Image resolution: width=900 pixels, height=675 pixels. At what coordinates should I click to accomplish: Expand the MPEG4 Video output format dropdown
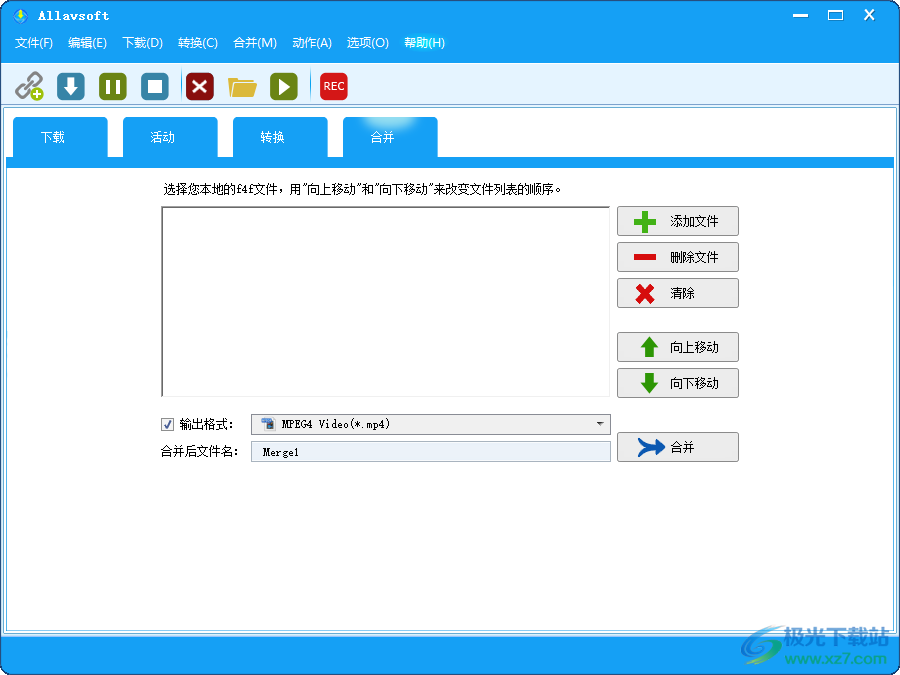click(x=430, y=424)
